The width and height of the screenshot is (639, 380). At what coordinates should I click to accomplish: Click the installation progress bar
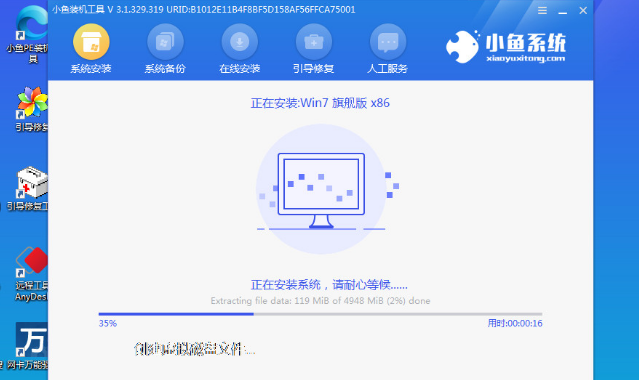(320, 314)
